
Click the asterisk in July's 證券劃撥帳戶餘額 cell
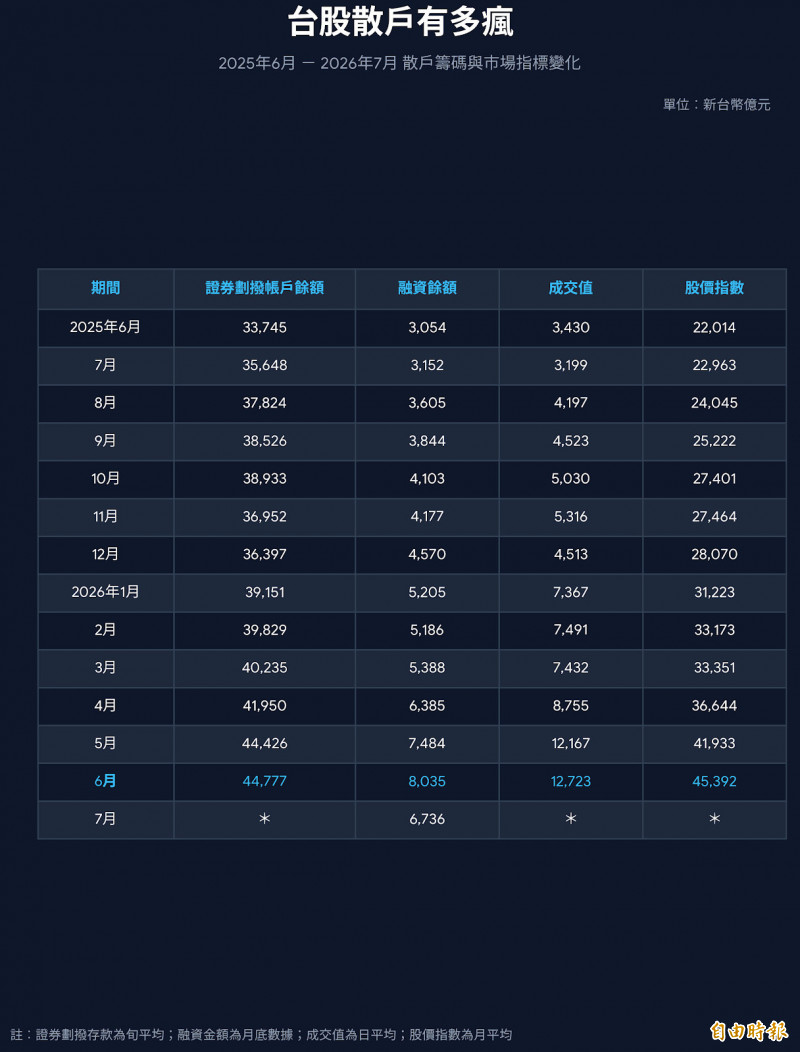pos(264,819)
